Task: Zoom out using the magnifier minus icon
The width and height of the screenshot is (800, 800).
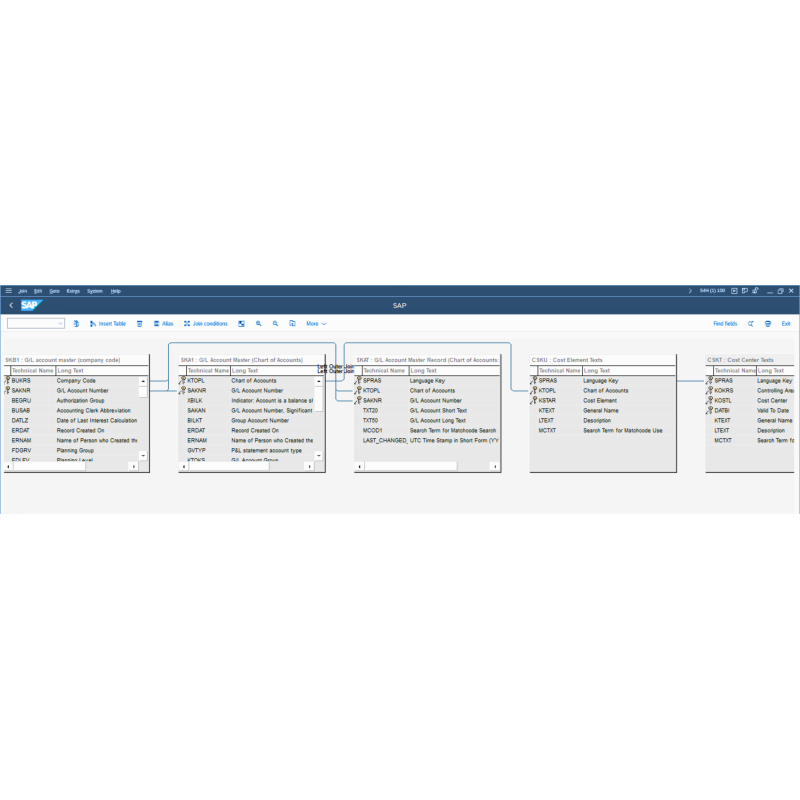Action: [275, 323]
